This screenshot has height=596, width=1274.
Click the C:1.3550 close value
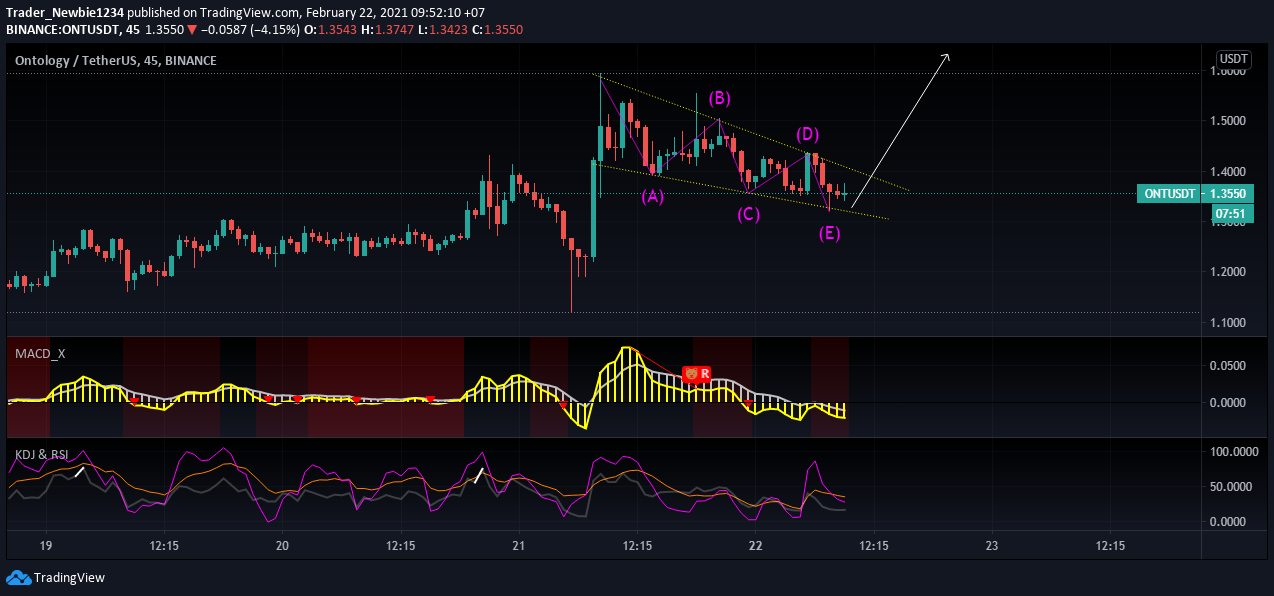click(x=498, y=30)
